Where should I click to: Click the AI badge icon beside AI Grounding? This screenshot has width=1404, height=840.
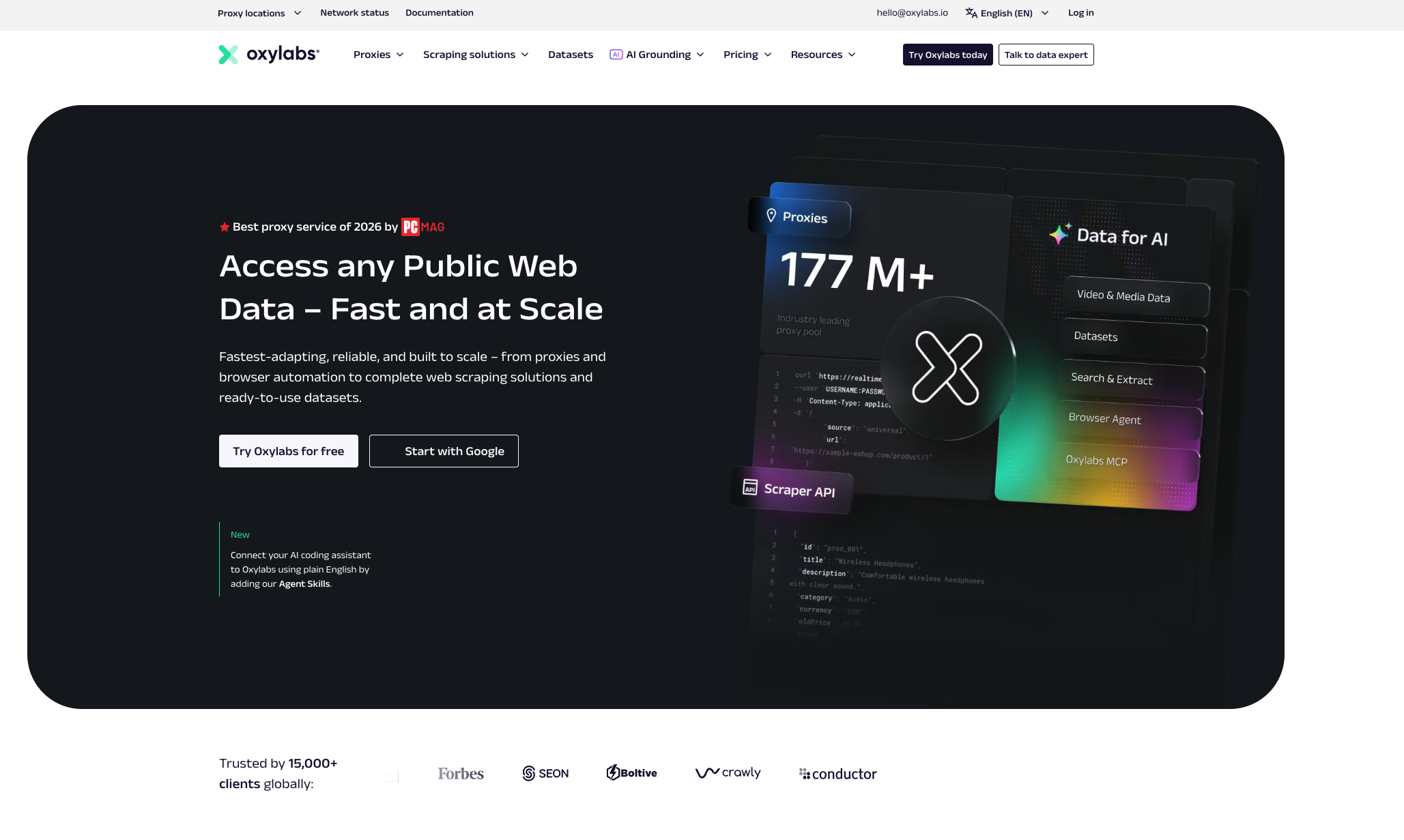point(616,55)
